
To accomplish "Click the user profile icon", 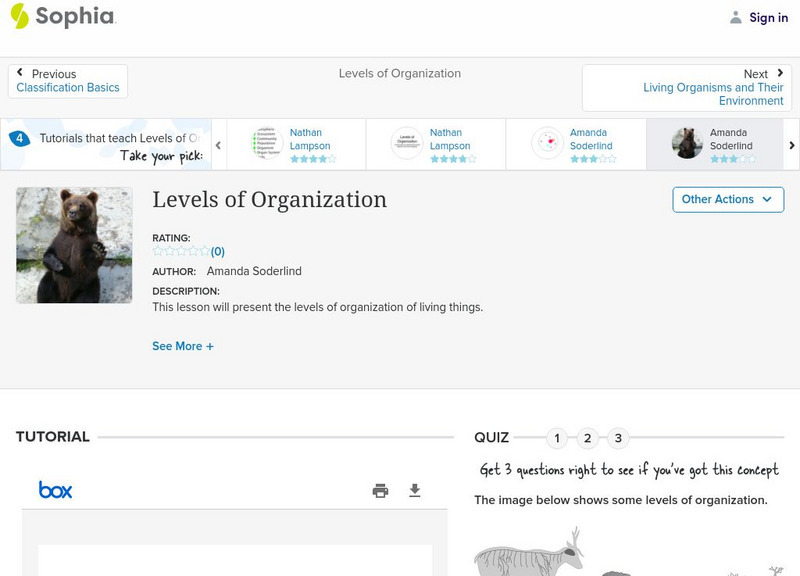I will coord(736,17).
